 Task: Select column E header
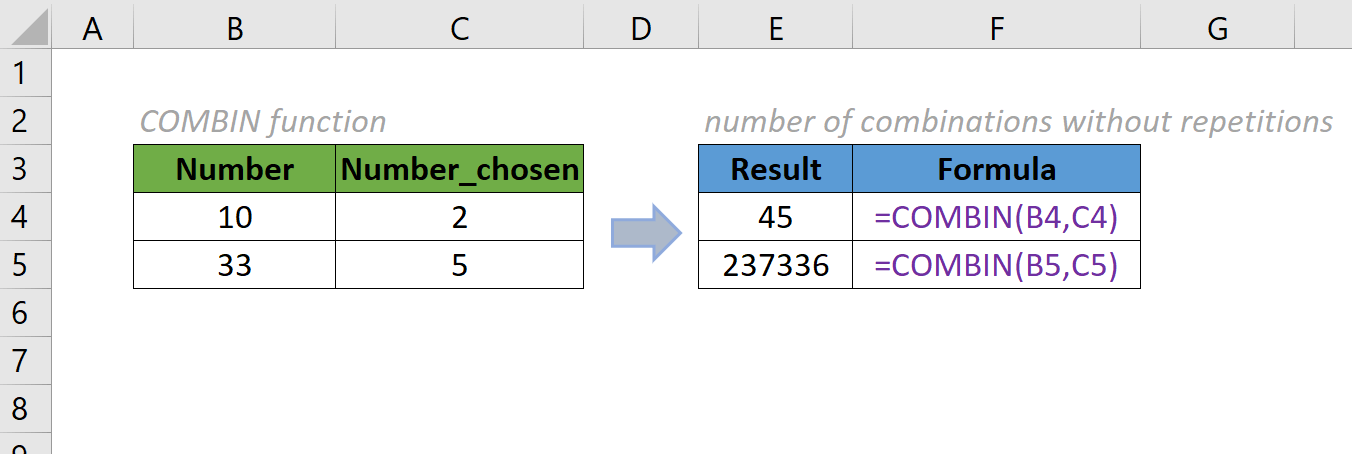point(775,30)
